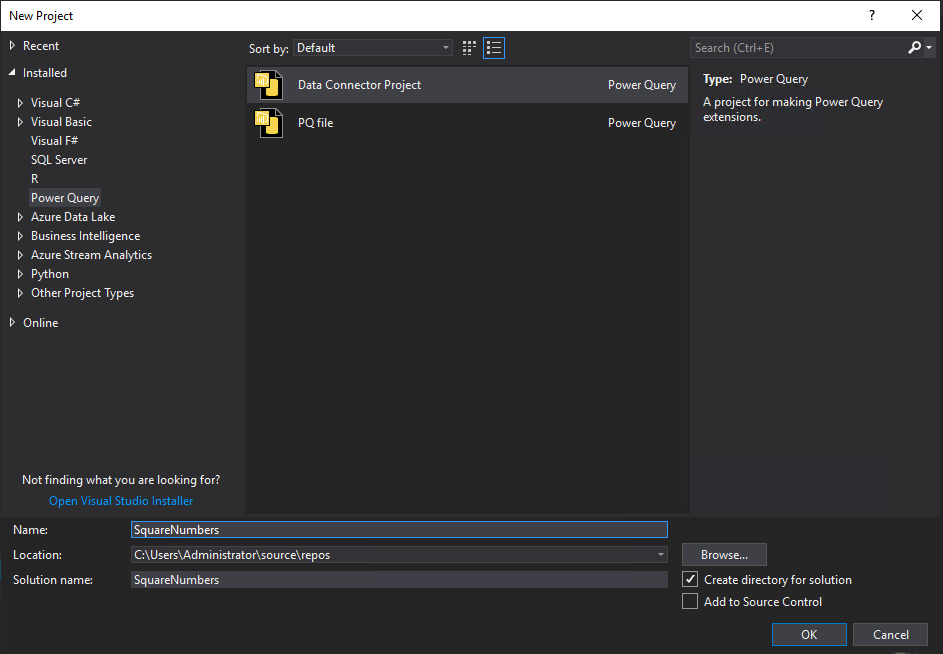This screenshot has height=654, width=943.
Task: Select the Power Query category
Action: point(65,198)
